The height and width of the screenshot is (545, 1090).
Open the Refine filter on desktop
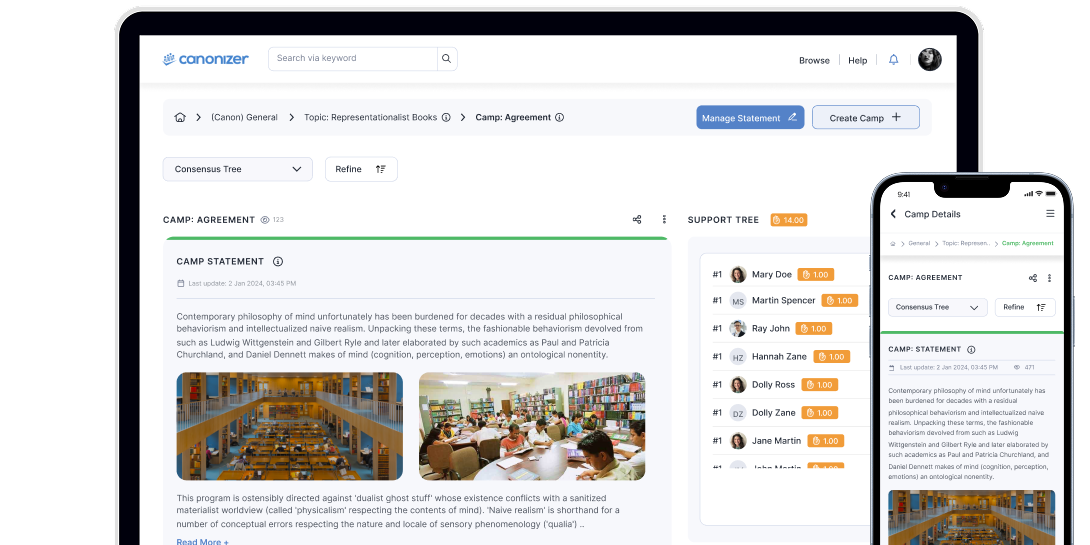point(361,170)
